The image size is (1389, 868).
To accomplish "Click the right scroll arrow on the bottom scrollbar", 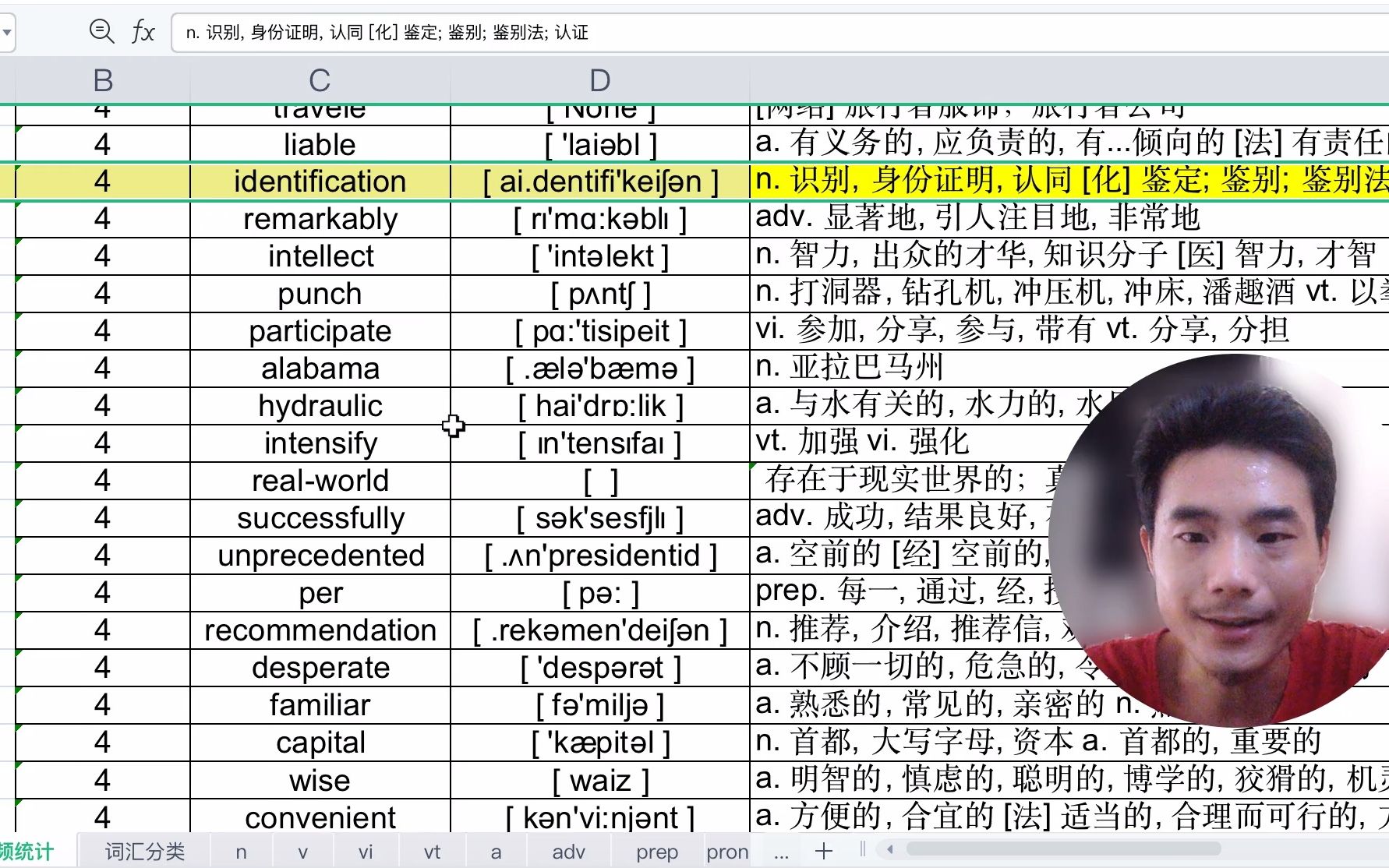I will [x=1377, y=851].
